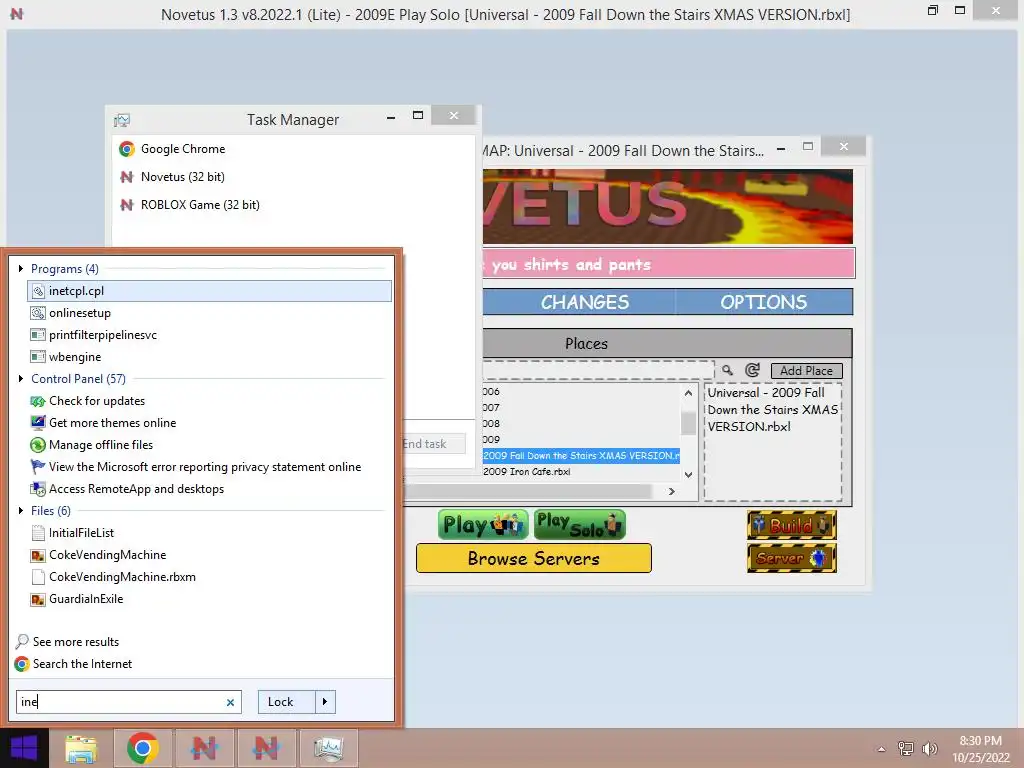
Task: Click the map list scroll-up arrow
Action: [688, 393]
